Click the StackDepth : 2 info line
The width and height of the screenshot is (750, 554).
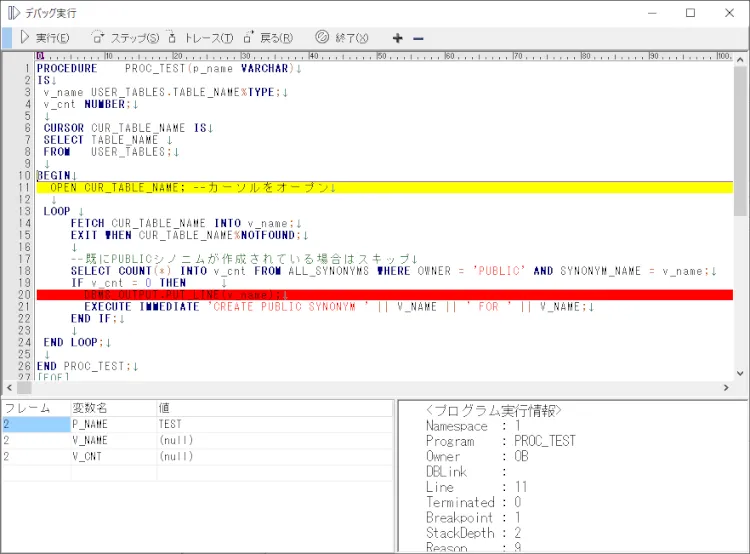[474, 533]
